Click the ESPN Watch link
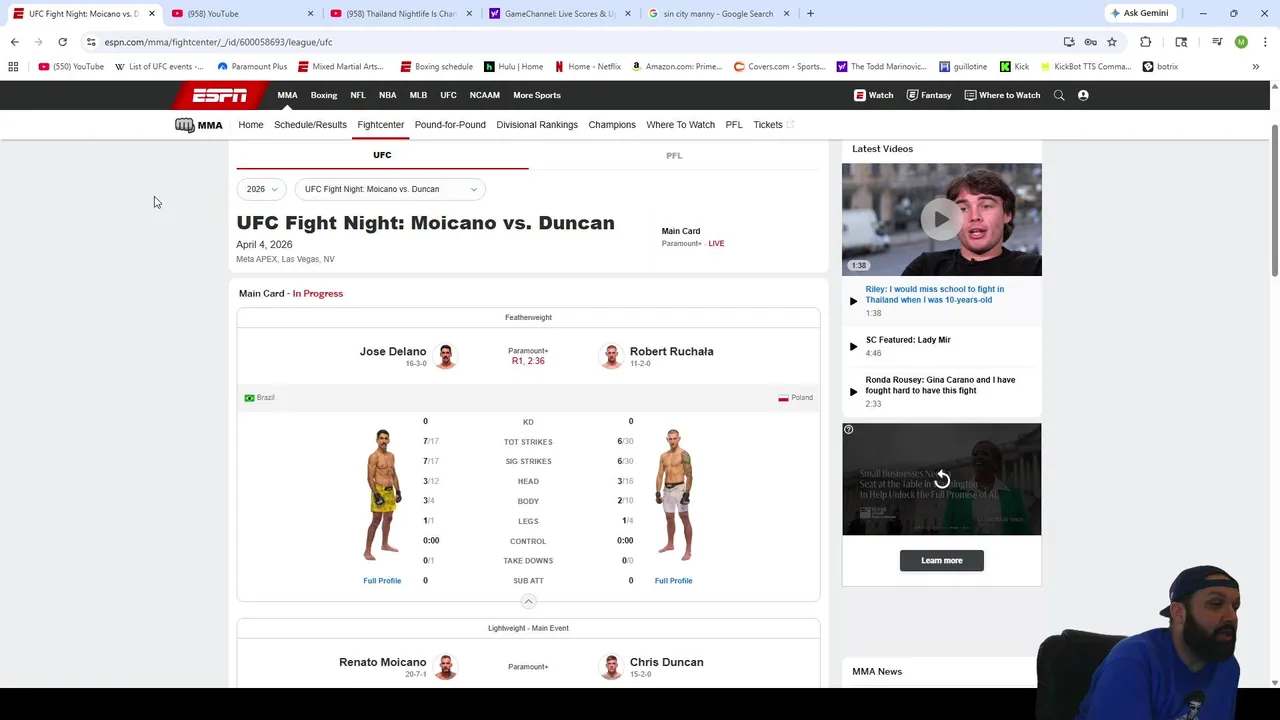This screenshot has width=1280, height=720. click(x=873, y=95)
